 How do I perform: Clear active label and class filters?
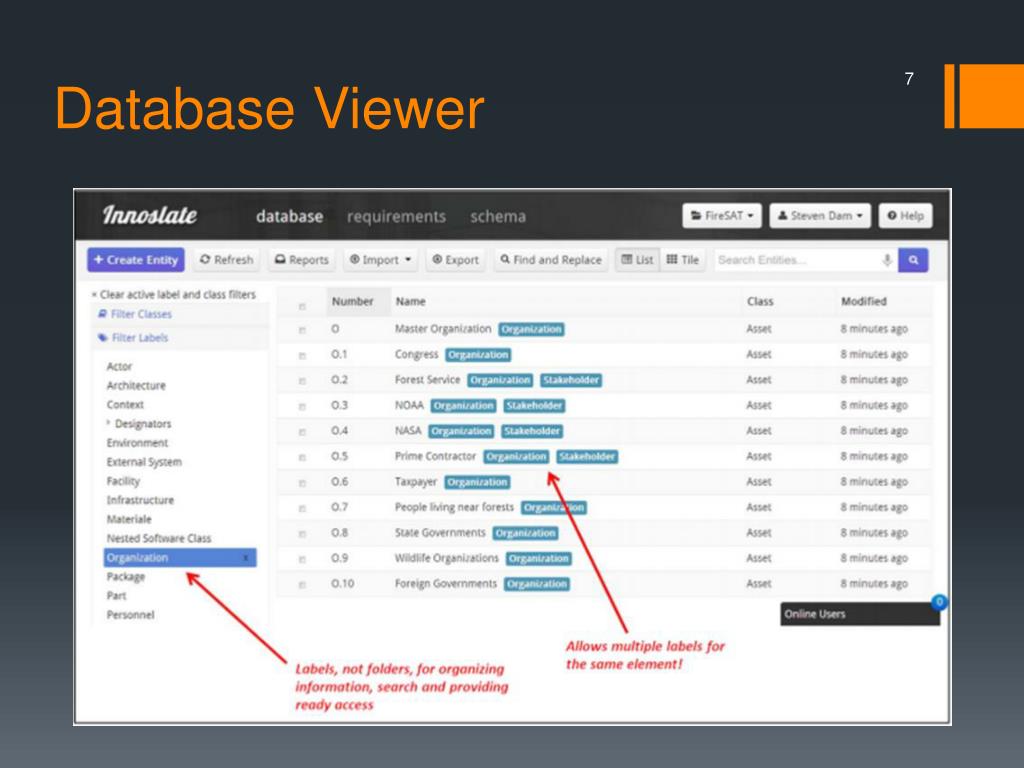coord(174,295)
